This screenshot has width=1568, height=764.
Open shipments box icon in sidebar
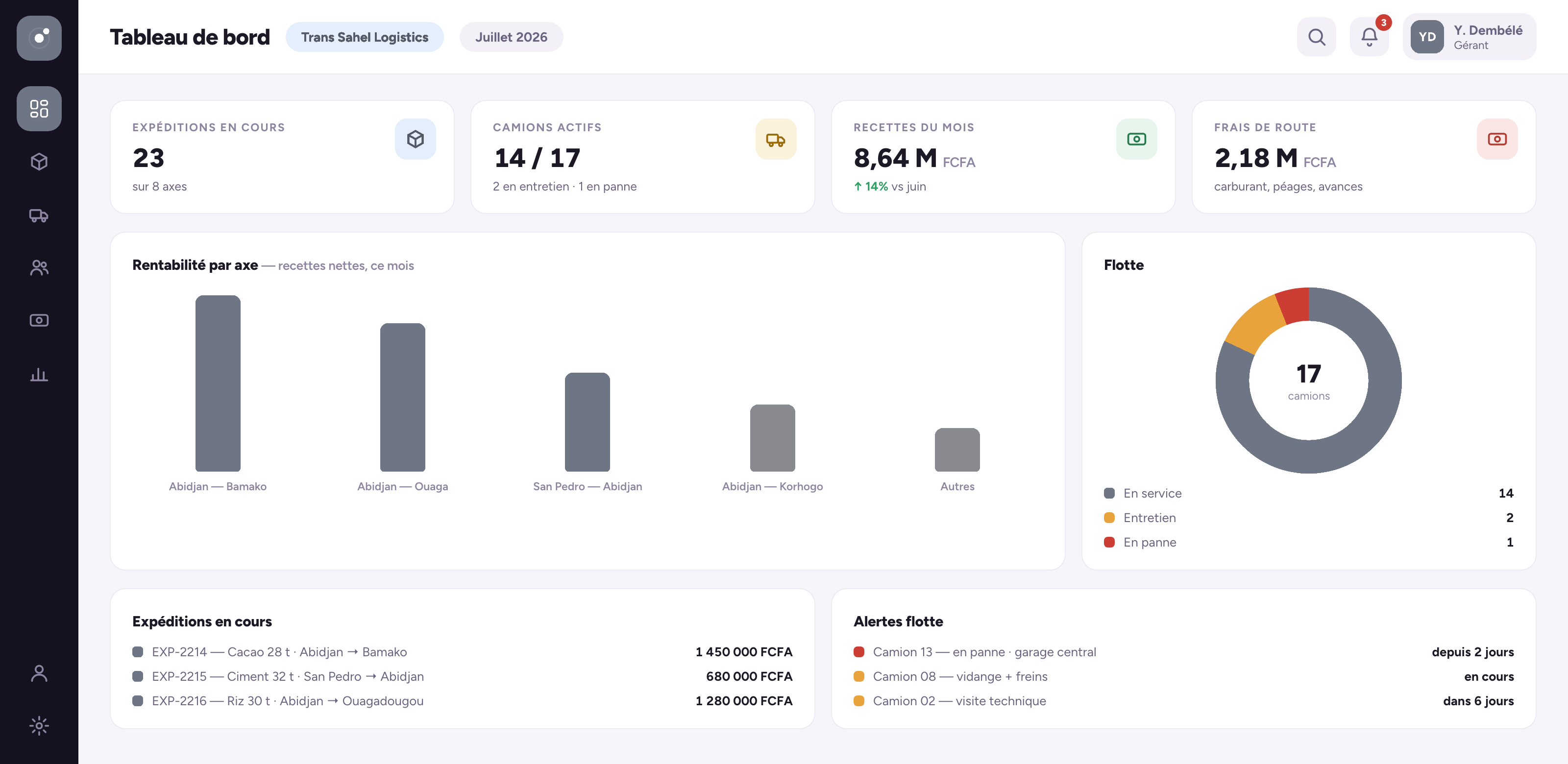coord(39,162)
